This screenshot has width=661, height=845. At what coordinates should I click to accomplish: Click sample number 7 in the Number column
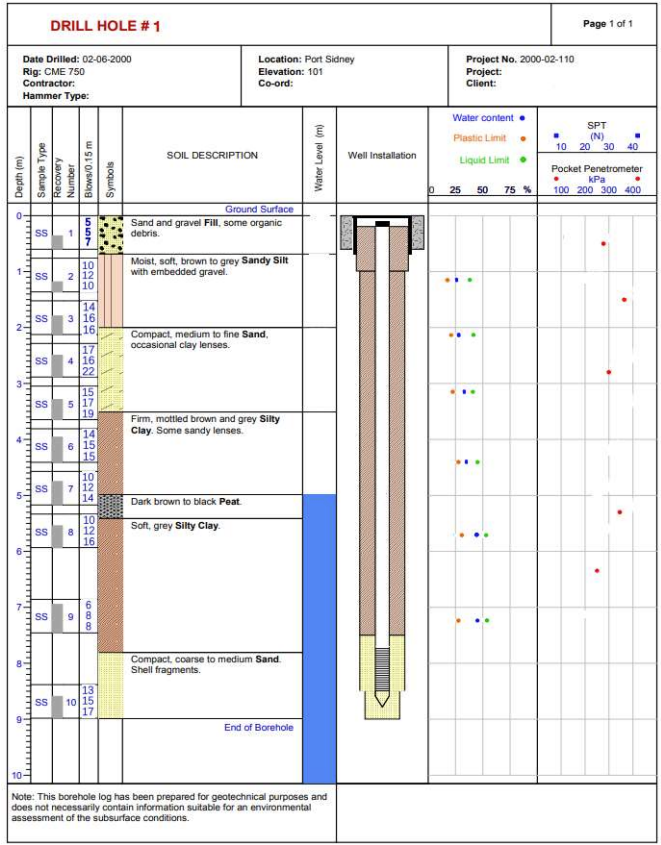(71, 489)
